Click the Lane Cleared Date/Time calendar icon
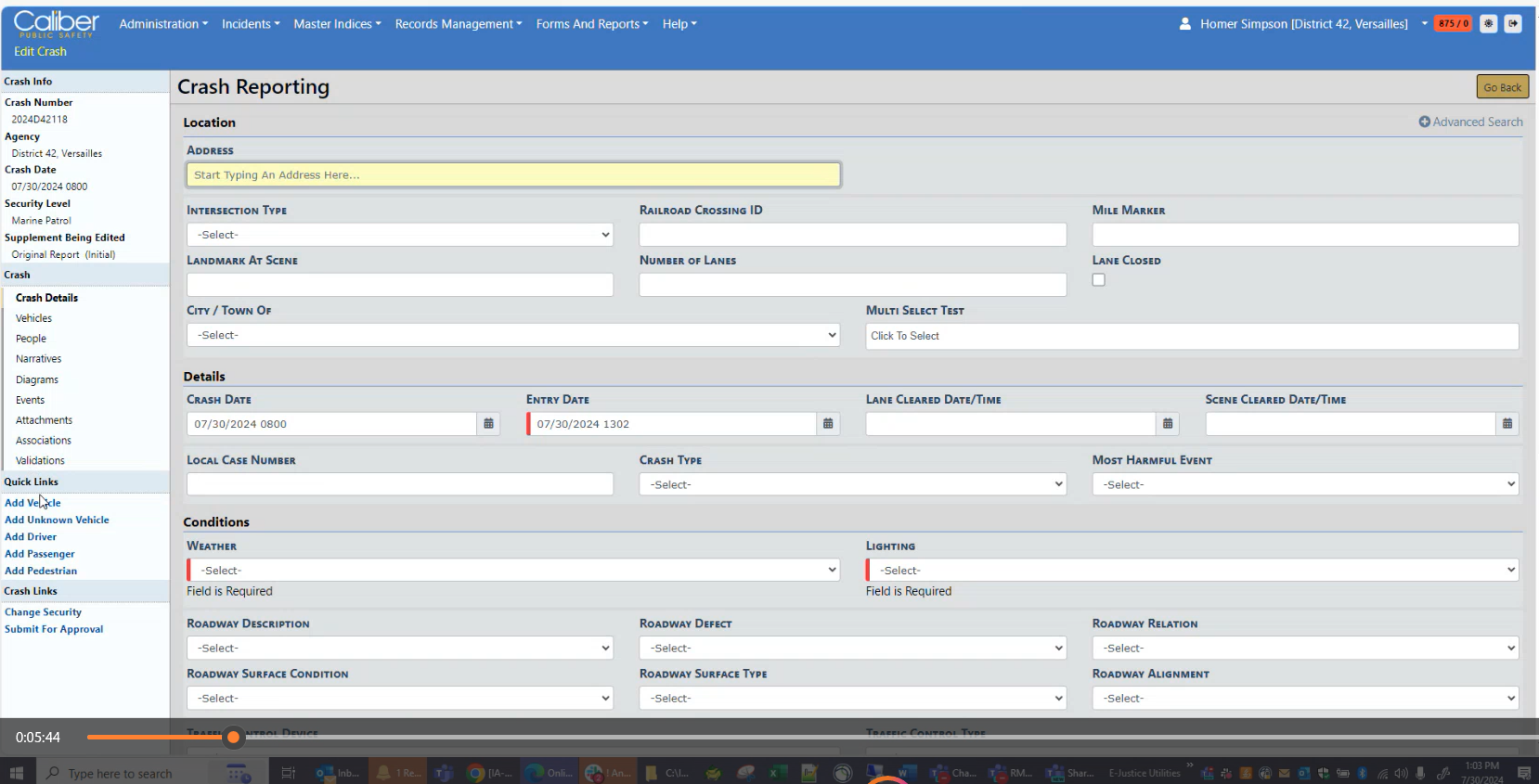The image size is (1539, 784). coord(1168,424)
